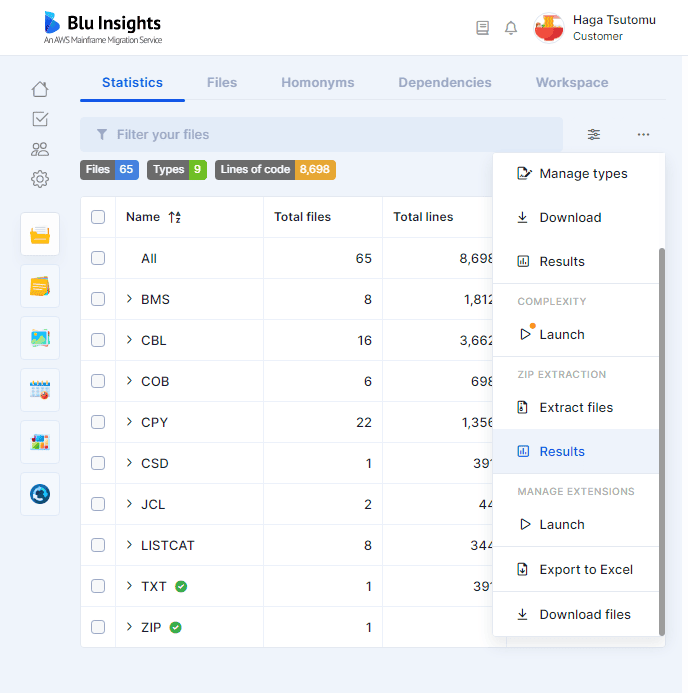Open the team members sidebar icon
This screenshot has height=693, width=688.
40,149
